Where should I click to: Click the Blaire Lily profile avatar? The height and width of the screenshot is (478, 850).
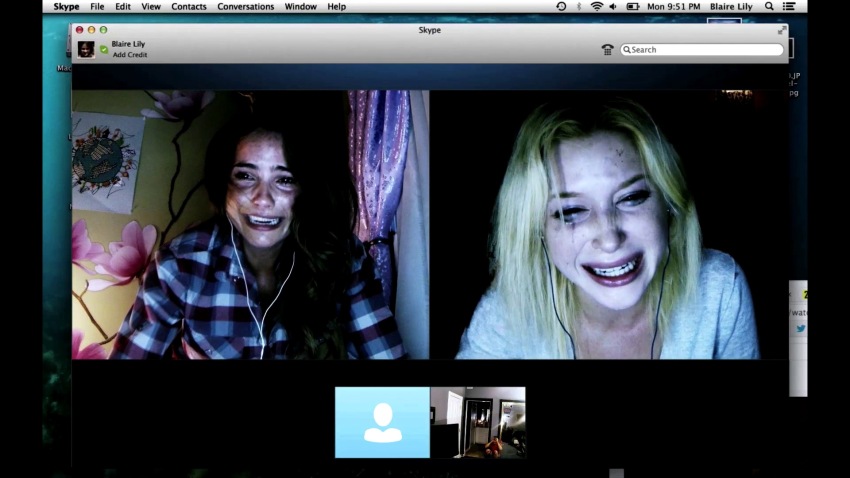coord(86,49)
